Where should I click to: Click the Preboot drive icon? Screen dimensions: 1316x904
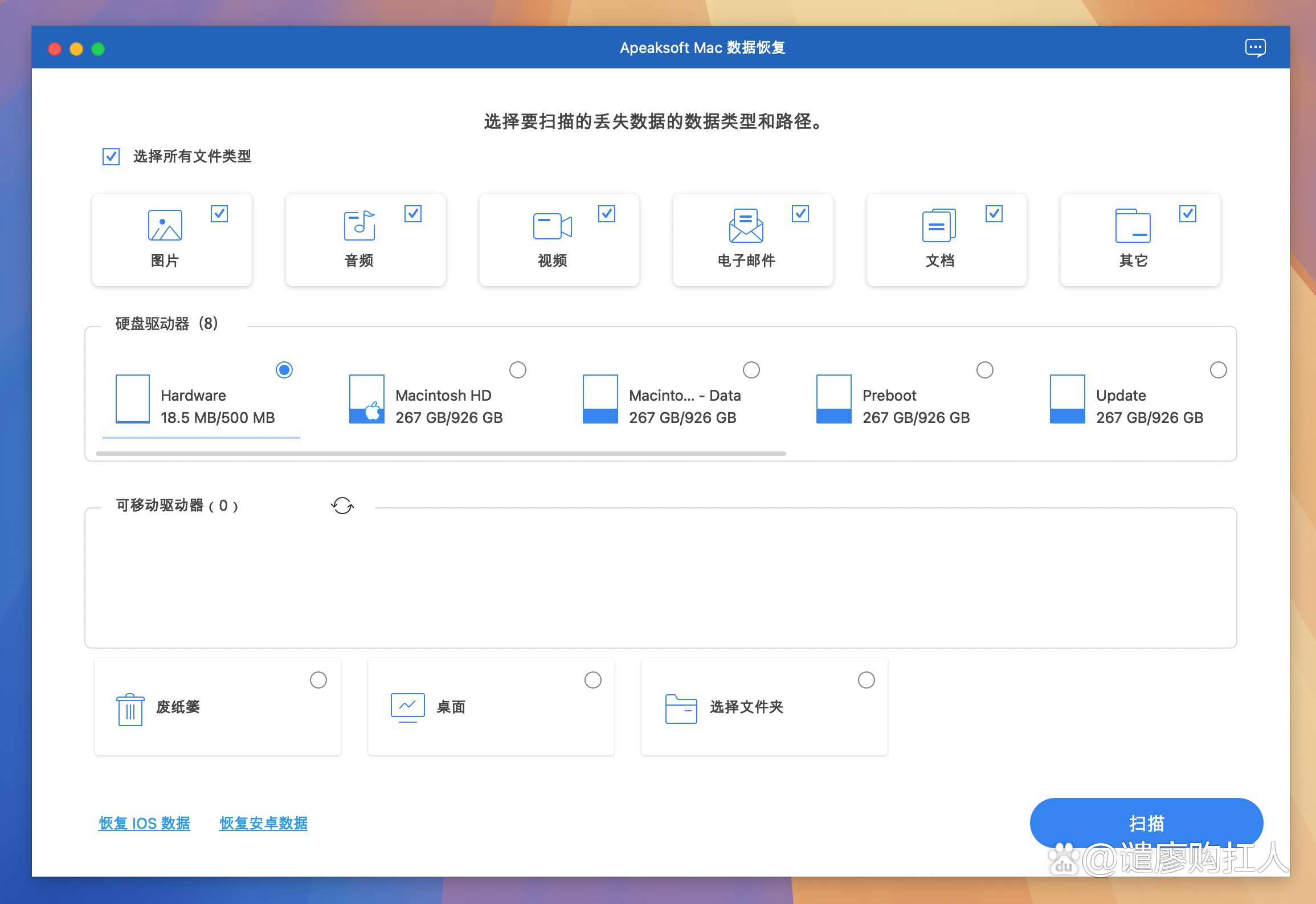[833, 399]
